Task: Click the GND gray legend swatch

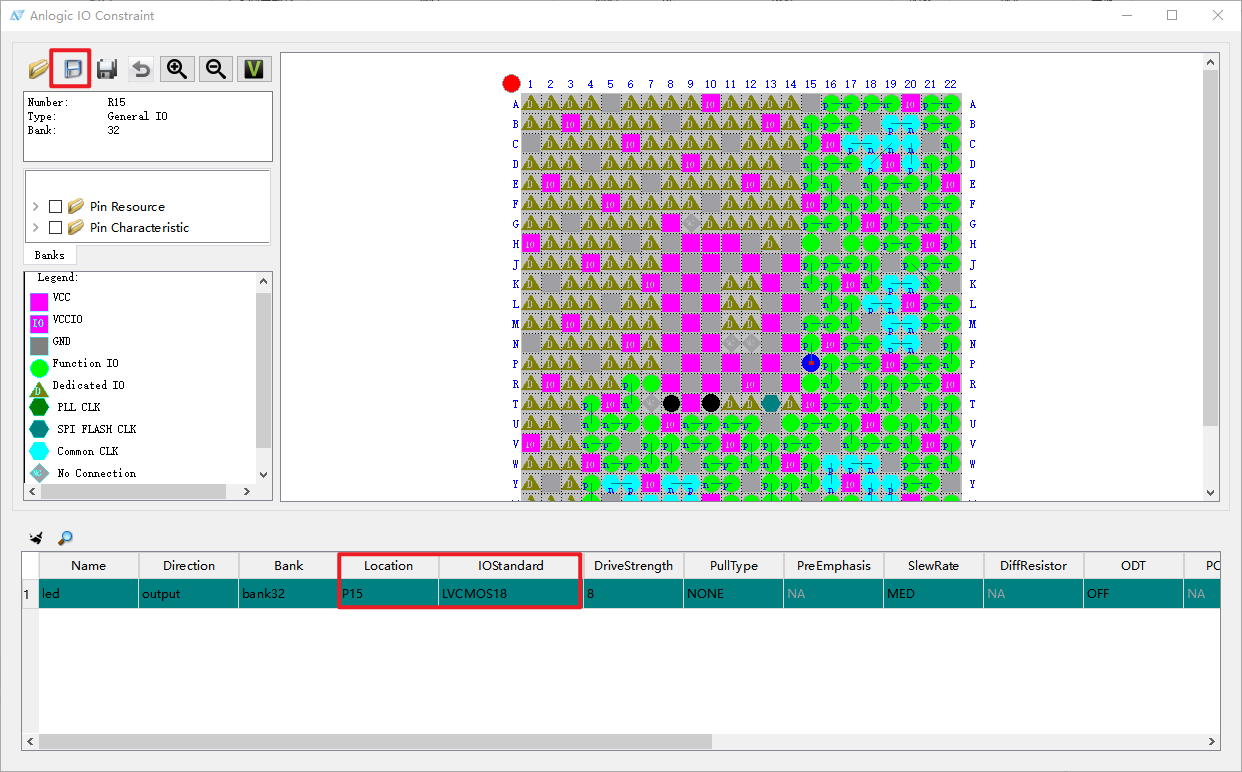Action: pyautogui.click(x=39, y=345)
